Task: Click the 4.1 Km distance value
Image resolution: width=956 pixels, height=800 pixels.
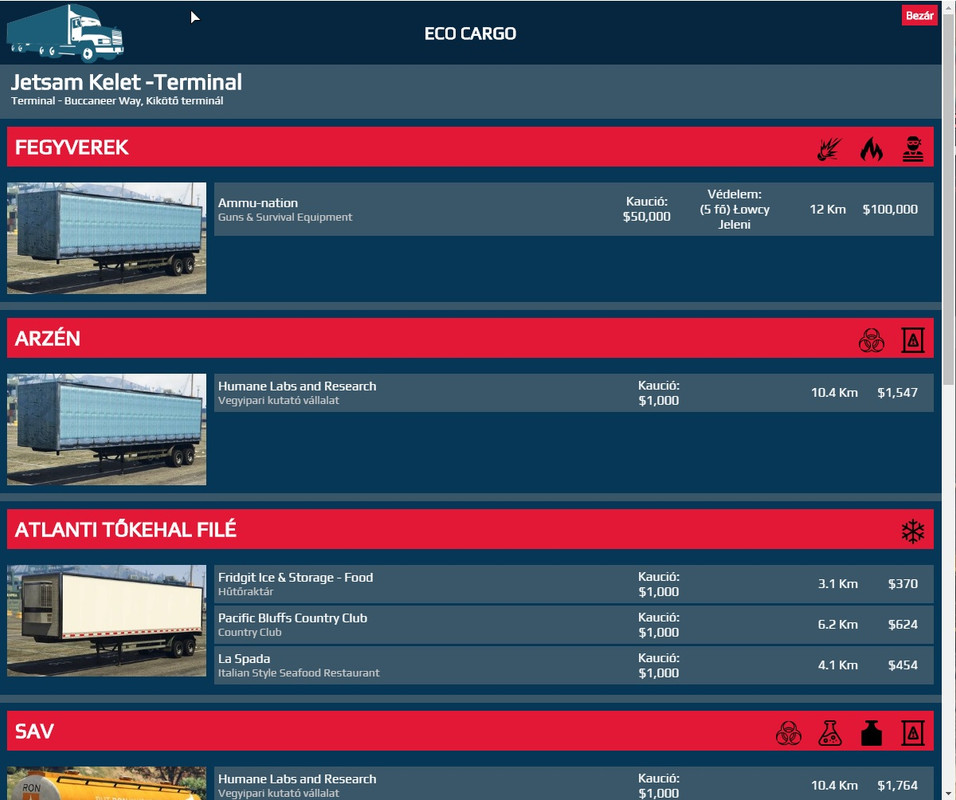Action: pyautogui.click(x=838, y=665)
